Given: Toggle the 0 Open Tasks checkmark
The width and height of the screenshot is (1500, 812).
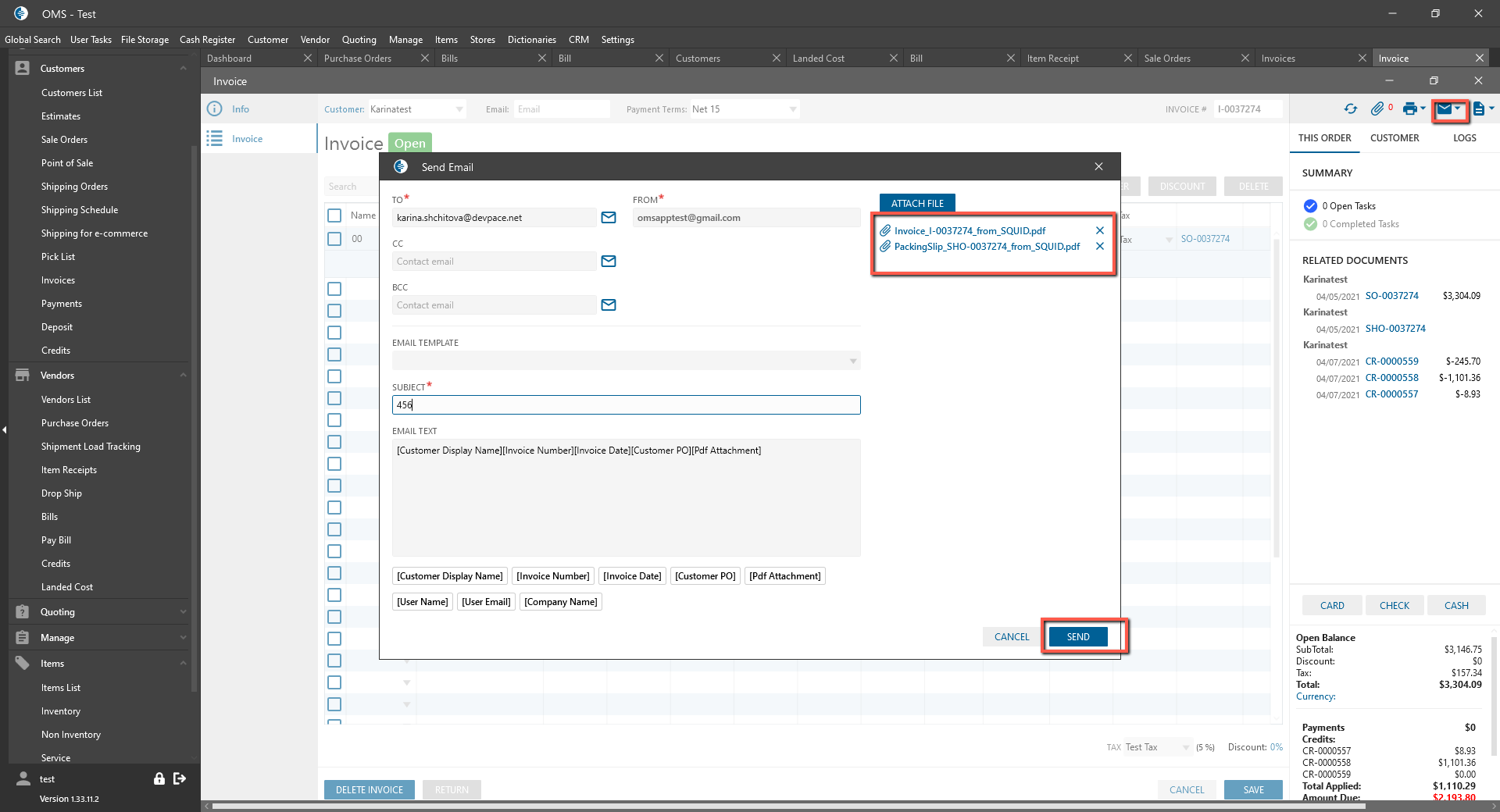Looking at the screenshot, I should pyautogui.click(x=1310, y=206).
